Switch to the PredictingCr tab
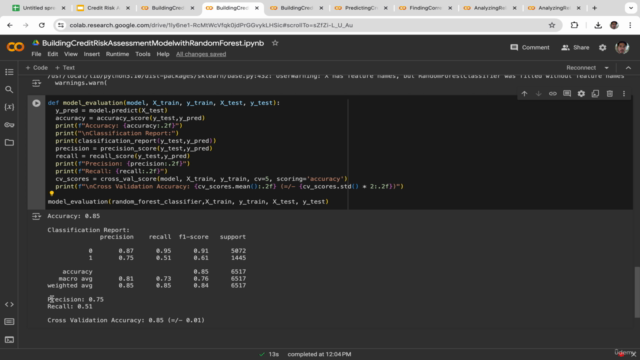The height and width of the screenshot is (360, 640). 361,8
